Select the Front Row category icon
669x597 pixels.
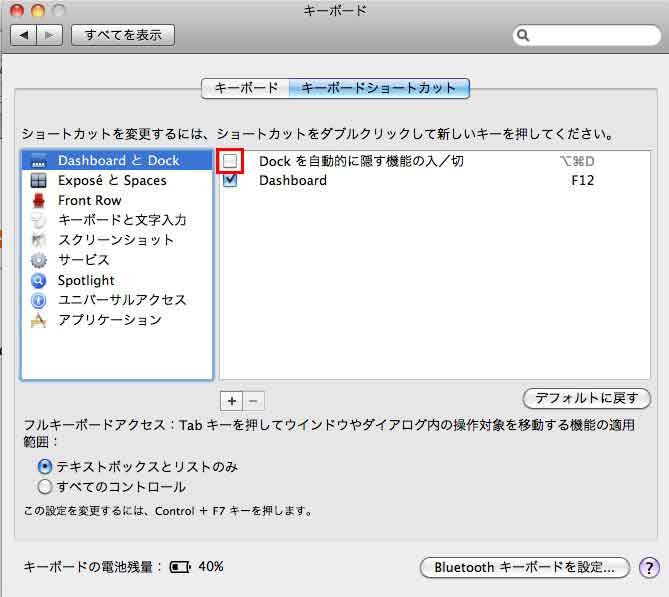tap(39, 200)
